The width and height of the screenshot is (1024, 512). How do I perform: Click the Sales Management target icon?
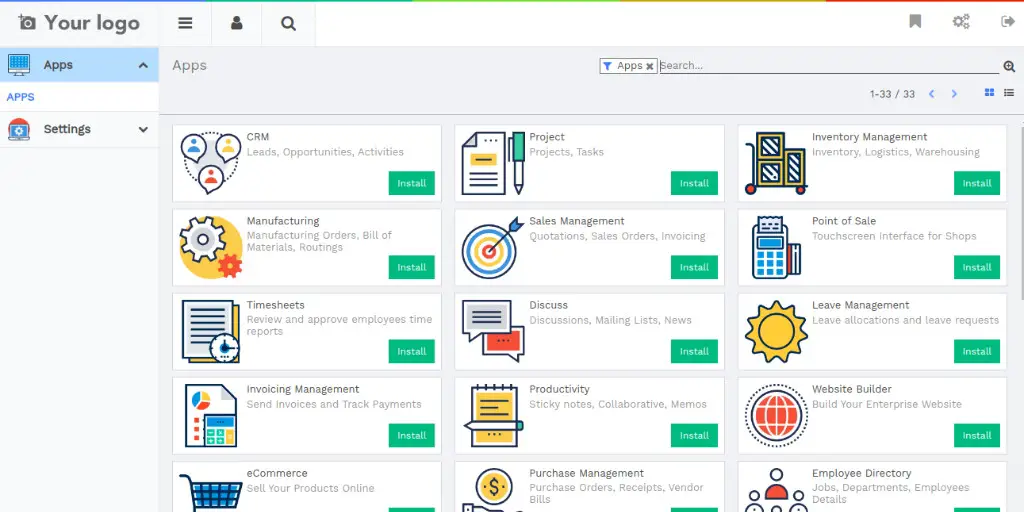(493, 247)
